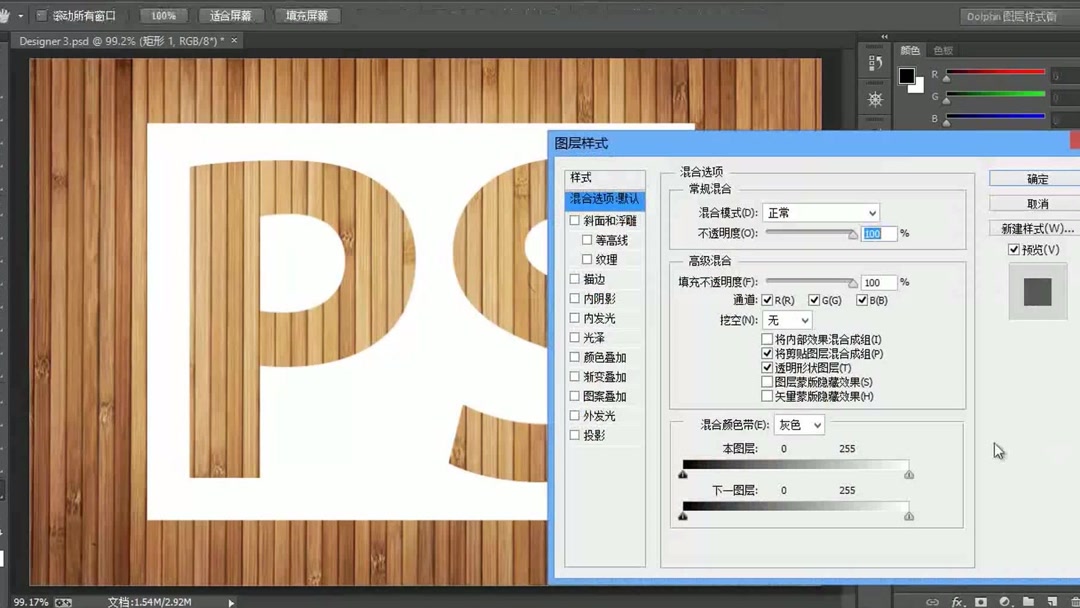
Task: Open the fx layer styles menu icon
Action: [x=956, y=602]
